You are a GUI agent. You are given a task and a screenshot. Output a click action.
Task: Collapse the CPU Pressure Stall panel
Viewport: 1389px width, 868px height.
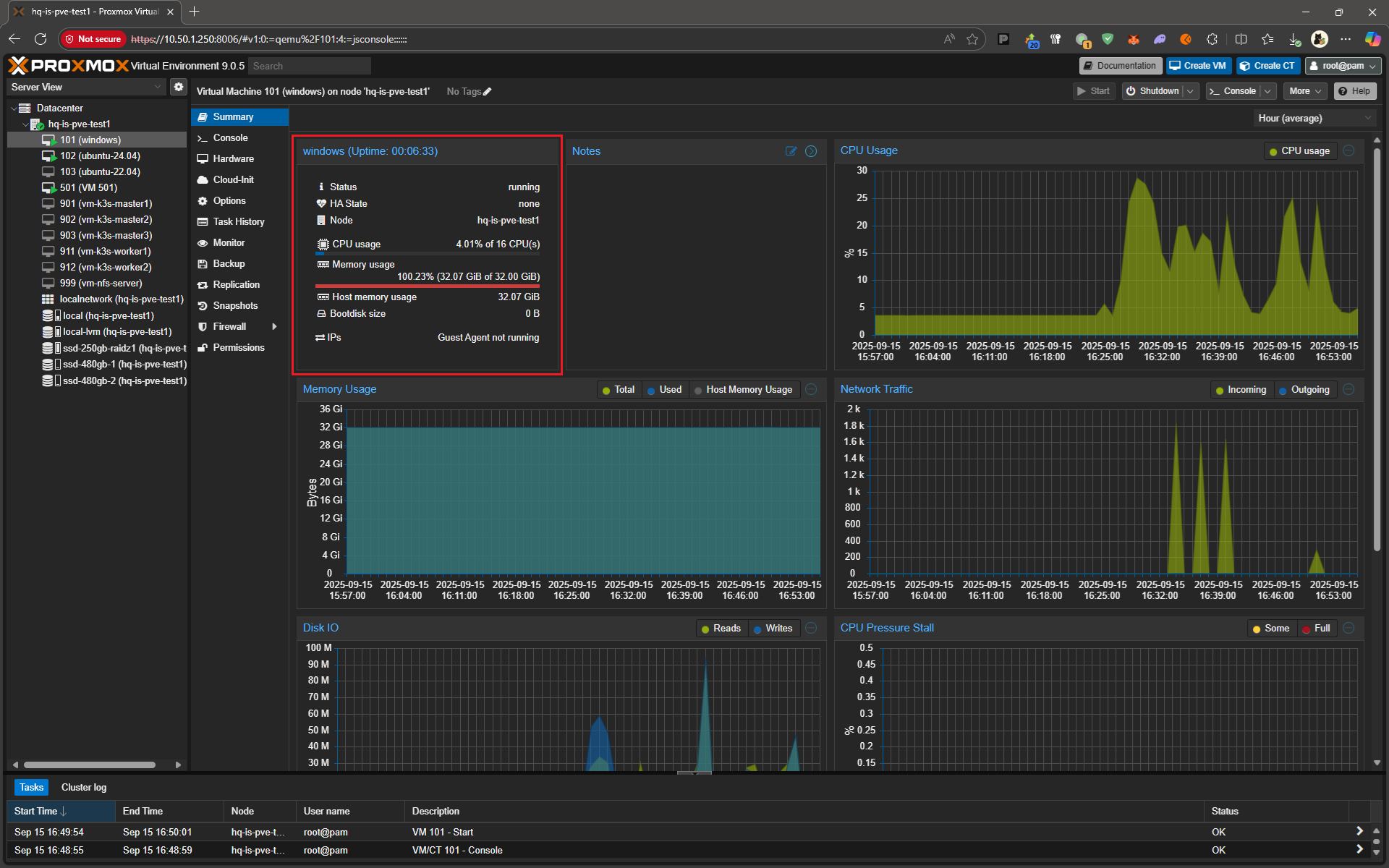point(1348,628)
